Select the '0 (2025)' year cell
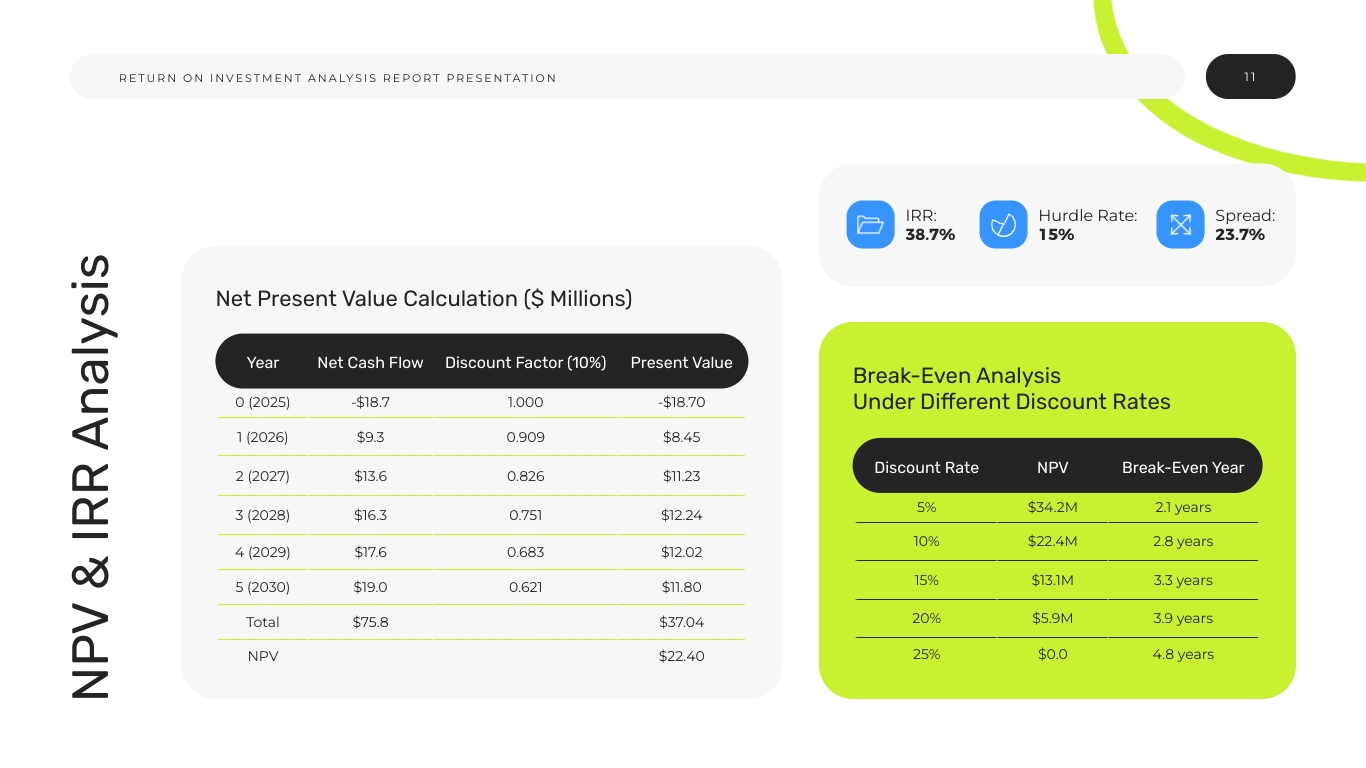The image size is (1366, 768). tap(263, 402)
